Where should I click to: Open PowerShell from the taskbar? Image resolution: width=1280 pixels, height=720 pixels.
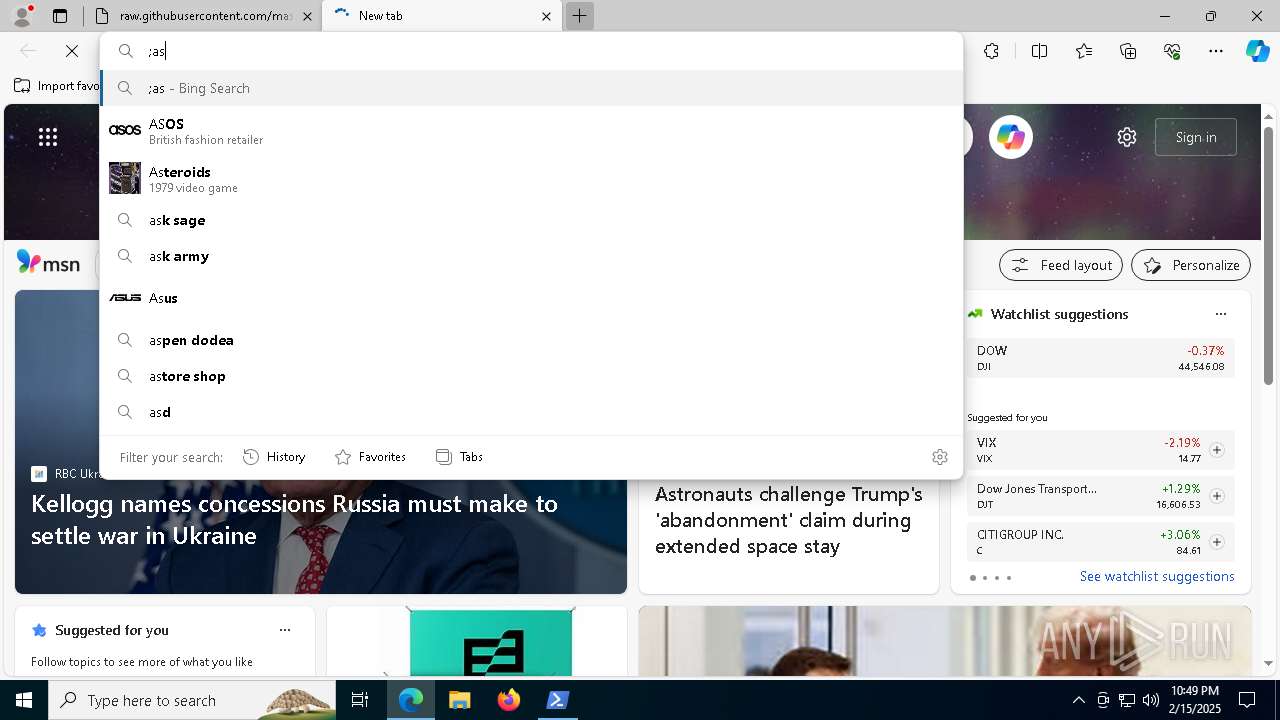click(558, 700)
